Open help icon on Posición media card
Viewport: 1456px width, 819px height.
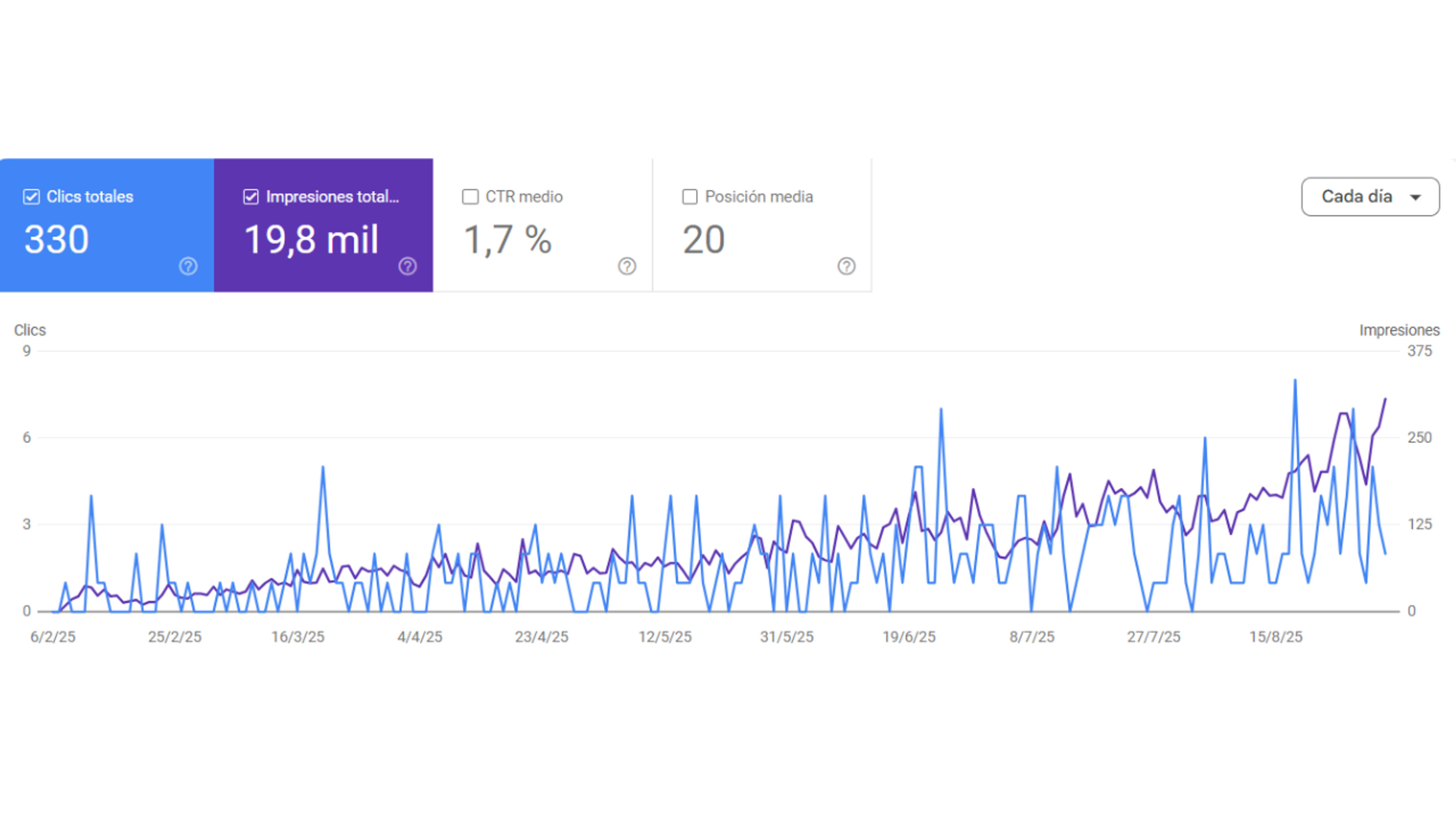[x=846, y=266]
